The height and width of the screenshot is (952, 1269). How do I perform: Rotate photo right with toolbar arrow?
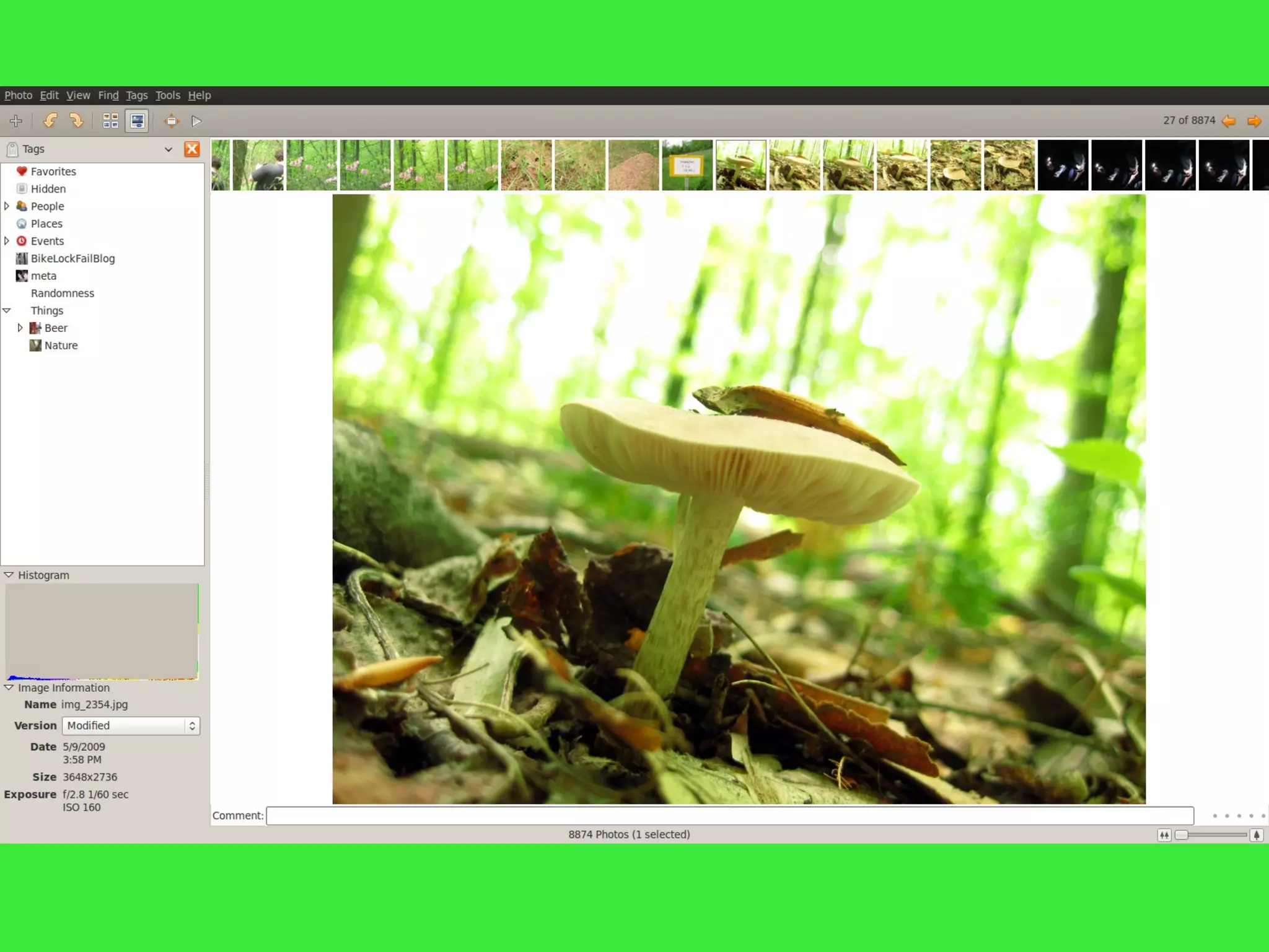point(76,121)
